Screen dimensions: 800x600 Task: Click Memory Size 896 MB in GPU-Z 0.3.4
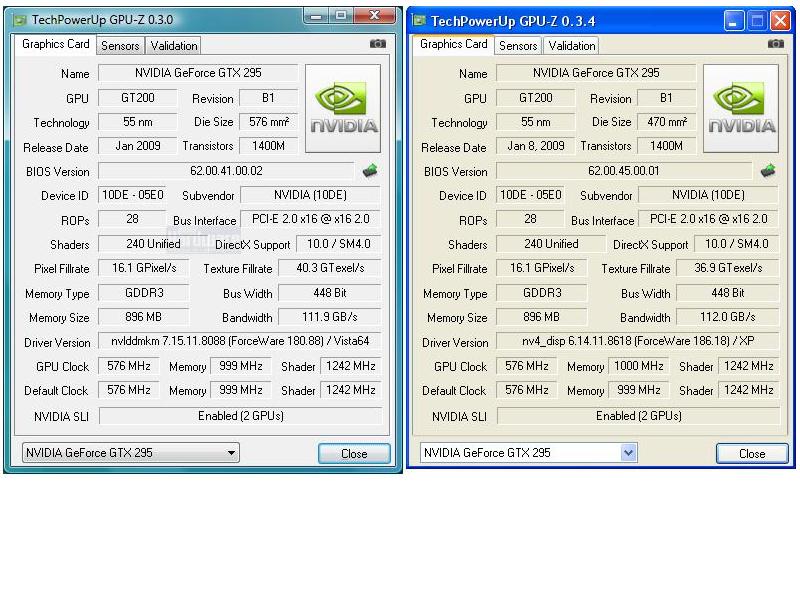(x=542, y=317)
